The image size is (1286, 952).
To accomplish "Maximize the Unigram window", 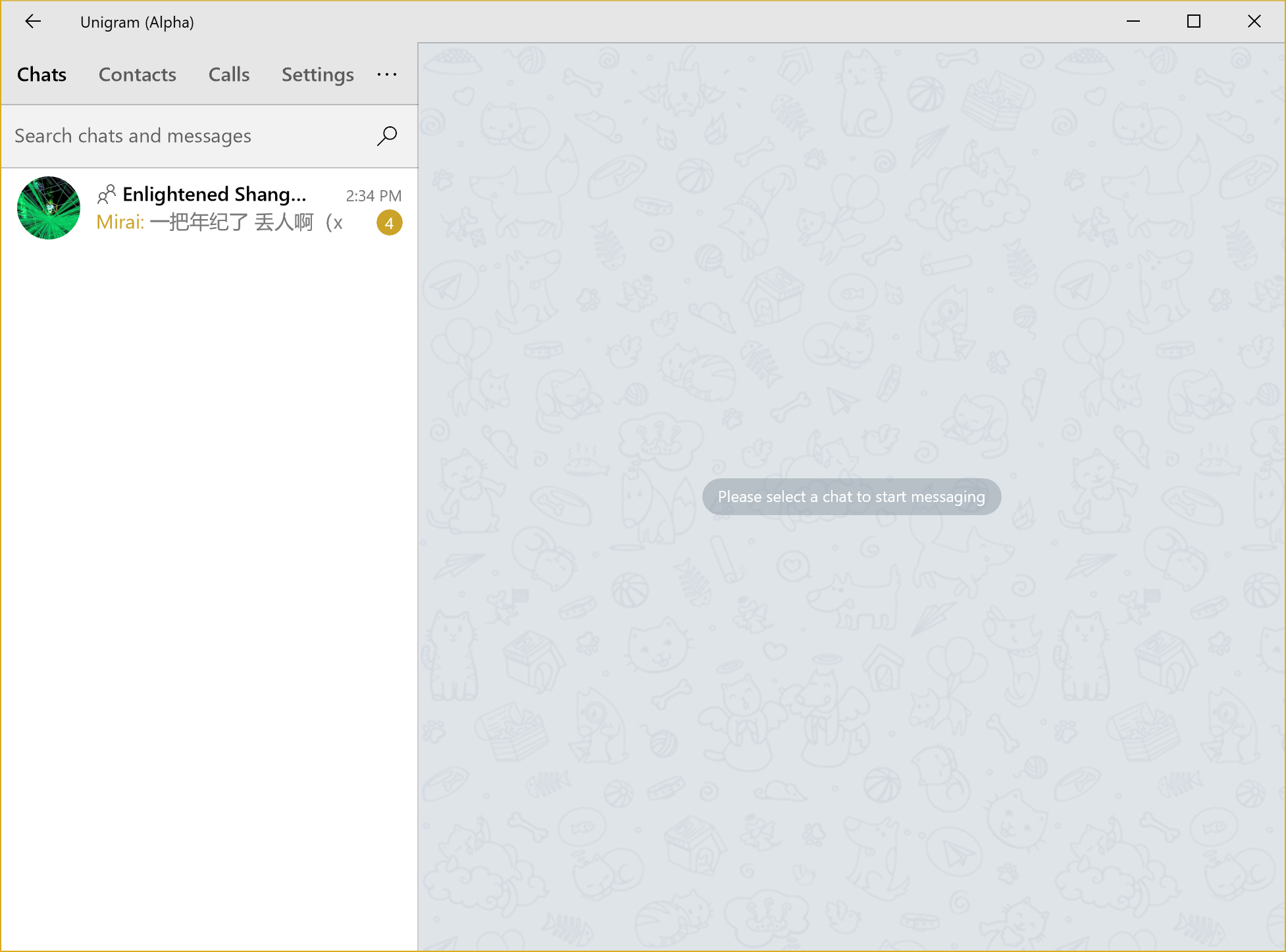I will tap(1193, 21).
